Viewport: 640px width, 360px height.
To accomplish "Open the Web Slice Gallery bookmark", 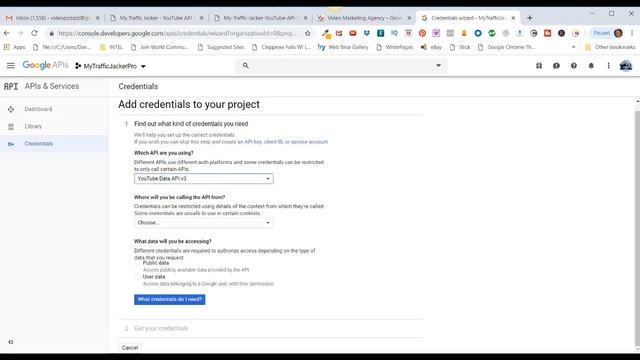I will [x=343, y=47].
